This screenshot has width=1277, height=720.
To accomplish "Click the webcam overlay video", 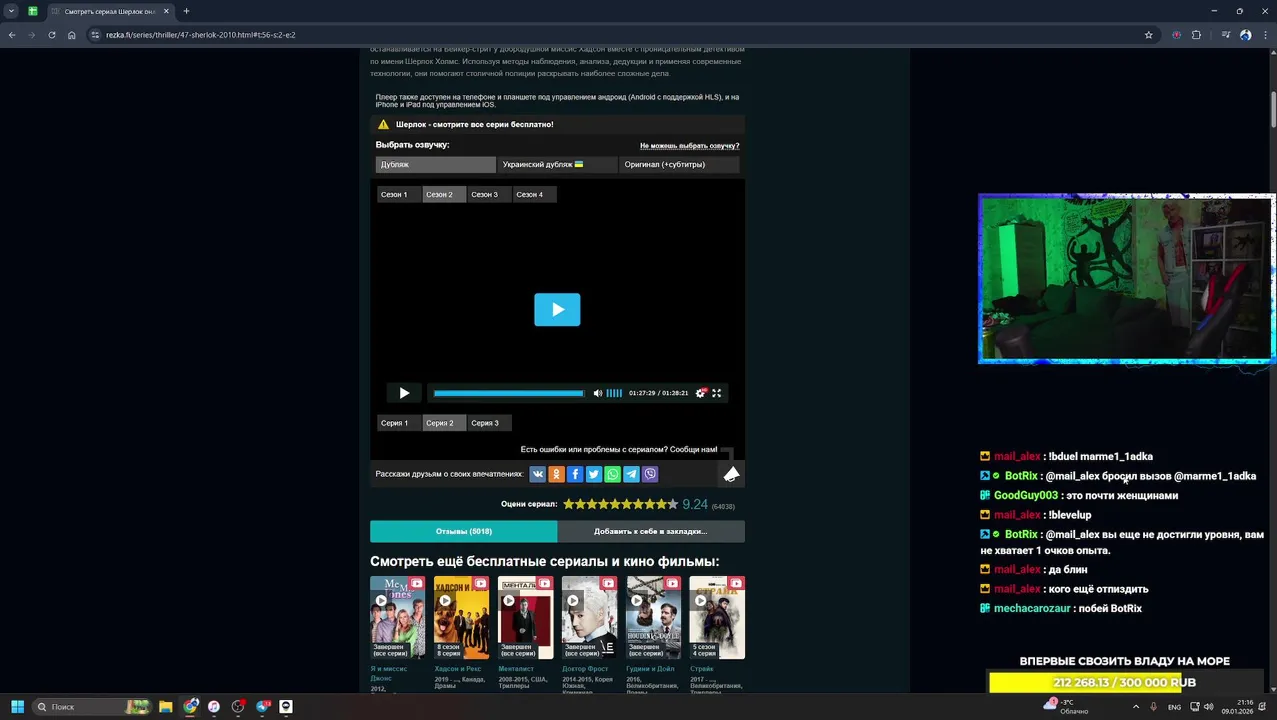I will point(1125,278).
